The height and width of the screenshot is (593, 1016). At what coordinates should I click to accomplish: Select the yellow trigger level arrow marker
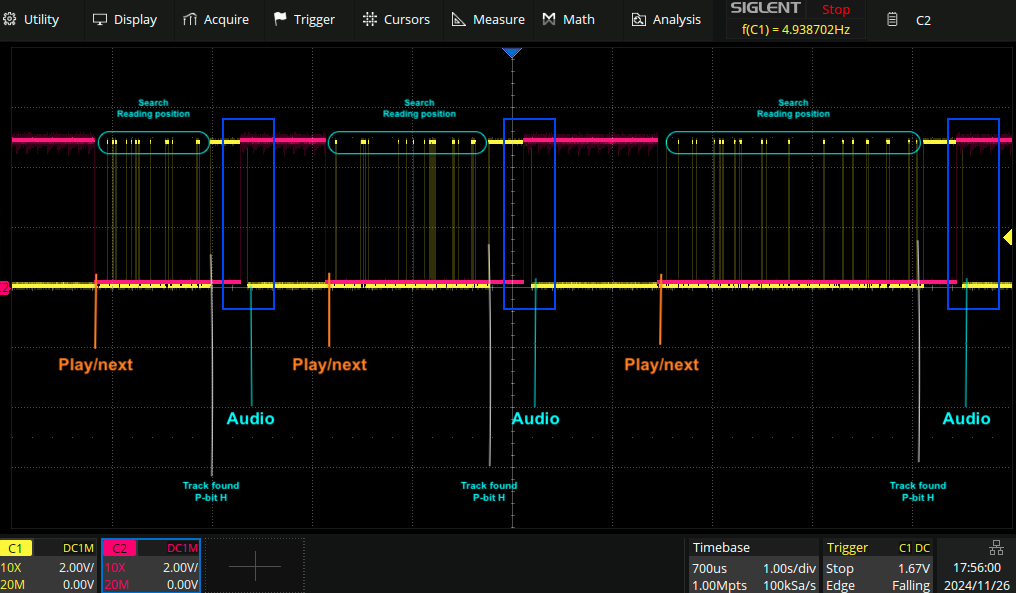1008,237
